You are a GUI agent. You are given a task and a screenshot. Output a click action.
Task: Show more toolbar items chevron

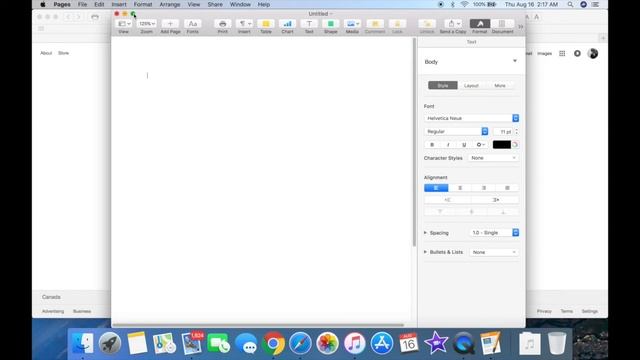[520, 27]
